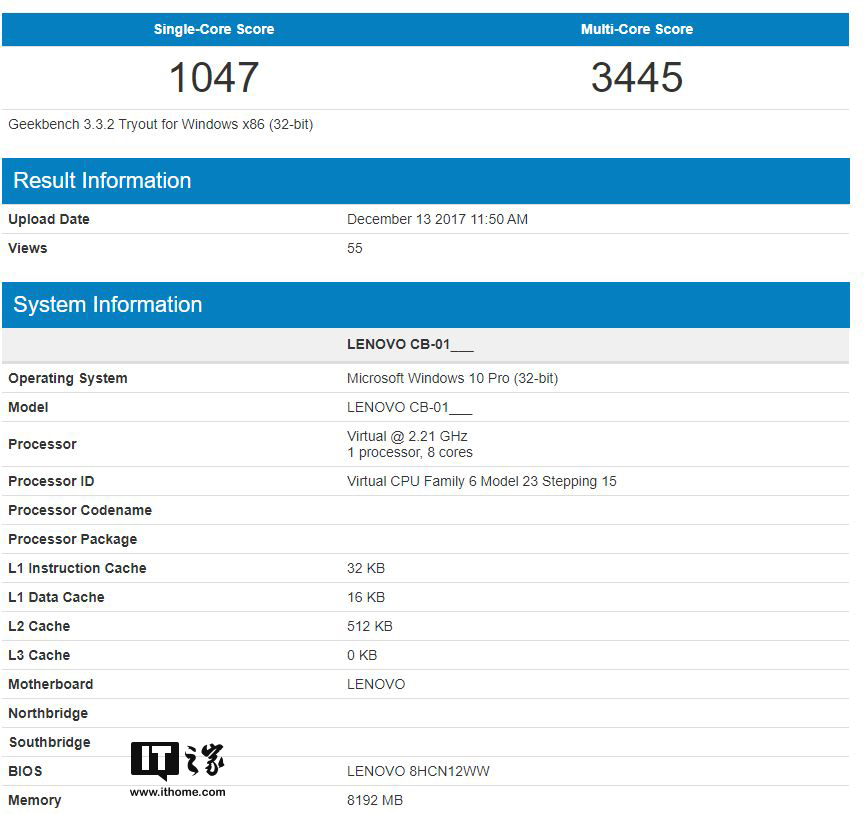Click the L1 Data Cache label

(x=56, y=597)
